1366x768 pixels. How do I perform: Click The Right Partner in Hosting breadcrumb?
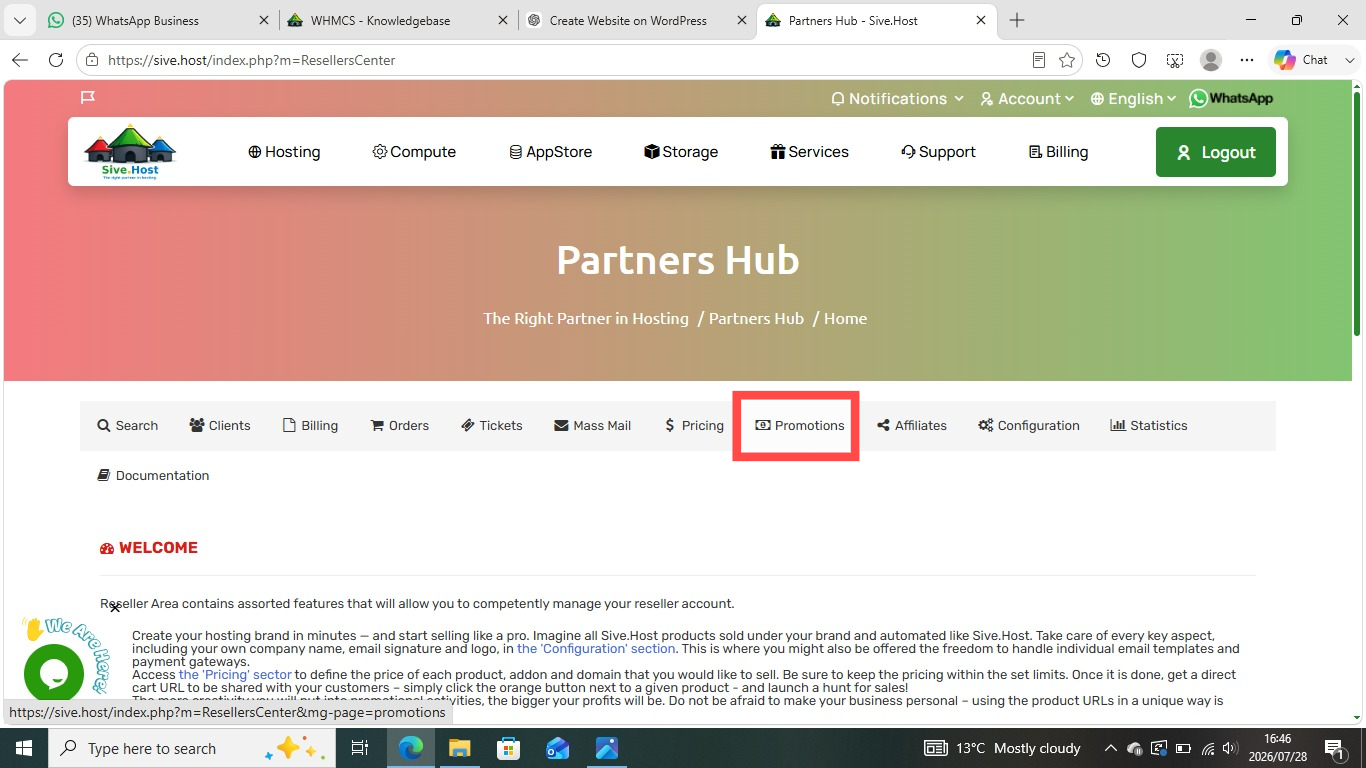[586, 318]
